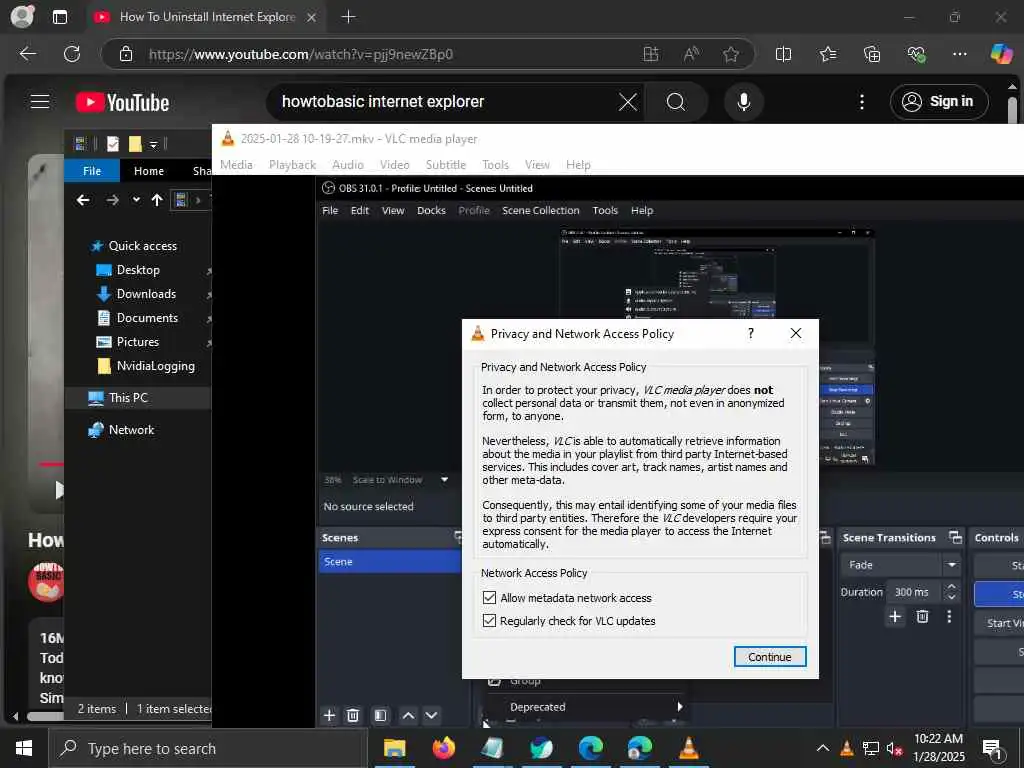
Task: Go up one folder in File Explorer
Action: click(x=157, y=200)
